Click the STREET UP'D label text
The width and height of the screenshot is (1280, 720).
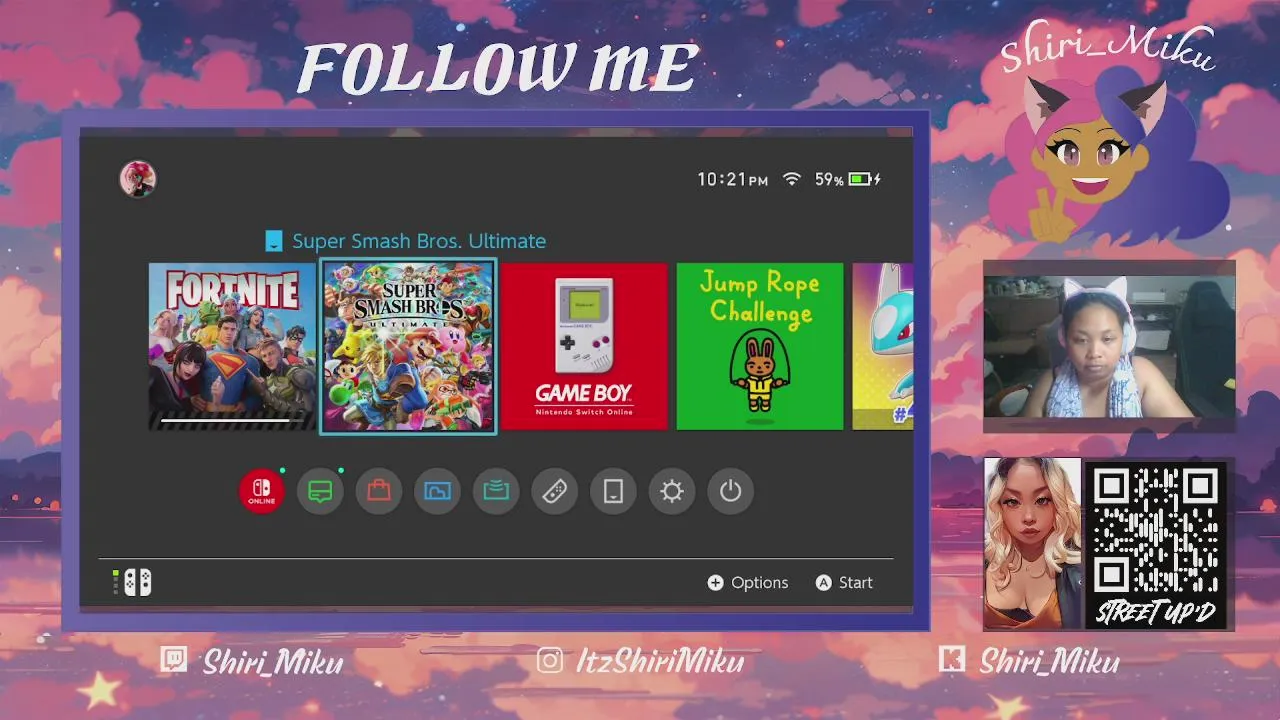[1157, 613]
